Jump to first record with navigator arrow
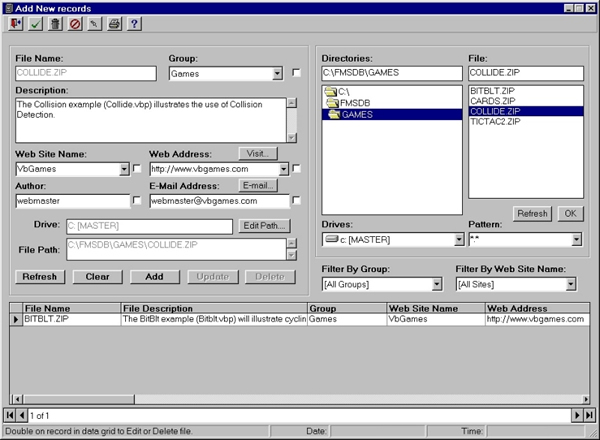This screenshot has height=440, width=600. tap(10, 414)
